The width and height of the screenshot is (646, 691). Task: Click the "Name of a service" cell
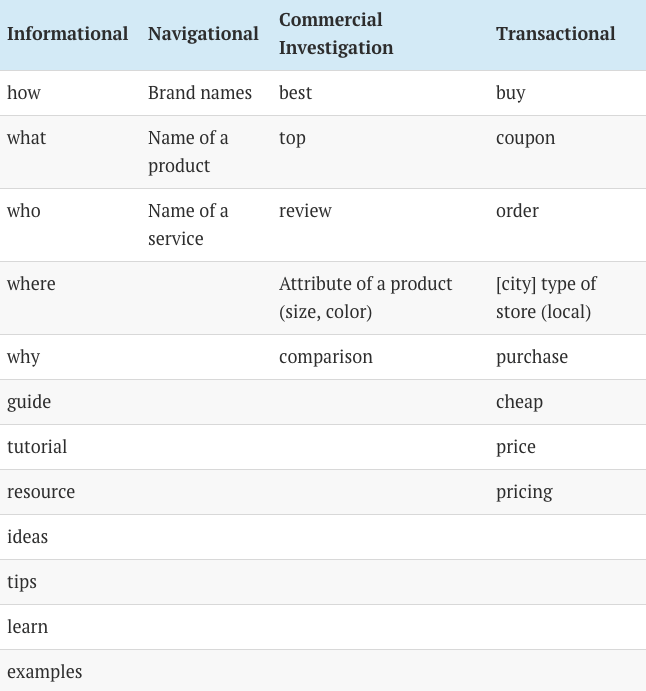(x=188, y=225)
